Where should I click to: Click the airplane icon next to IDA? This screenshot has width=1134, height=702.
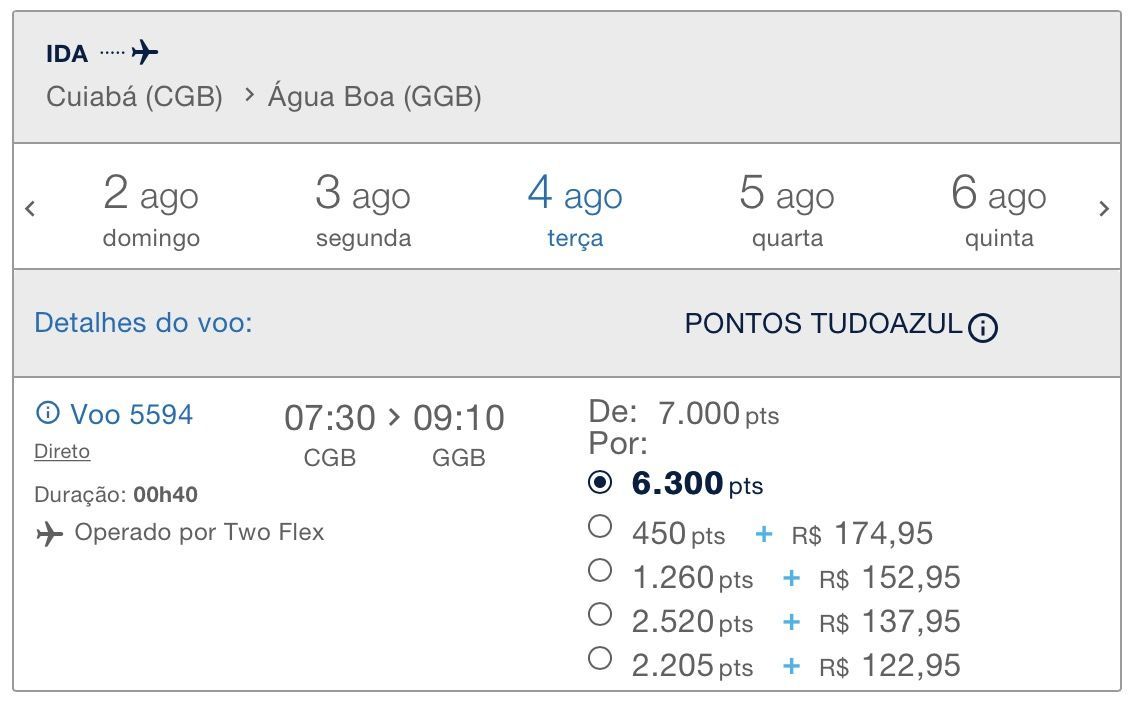click(145, 52)
